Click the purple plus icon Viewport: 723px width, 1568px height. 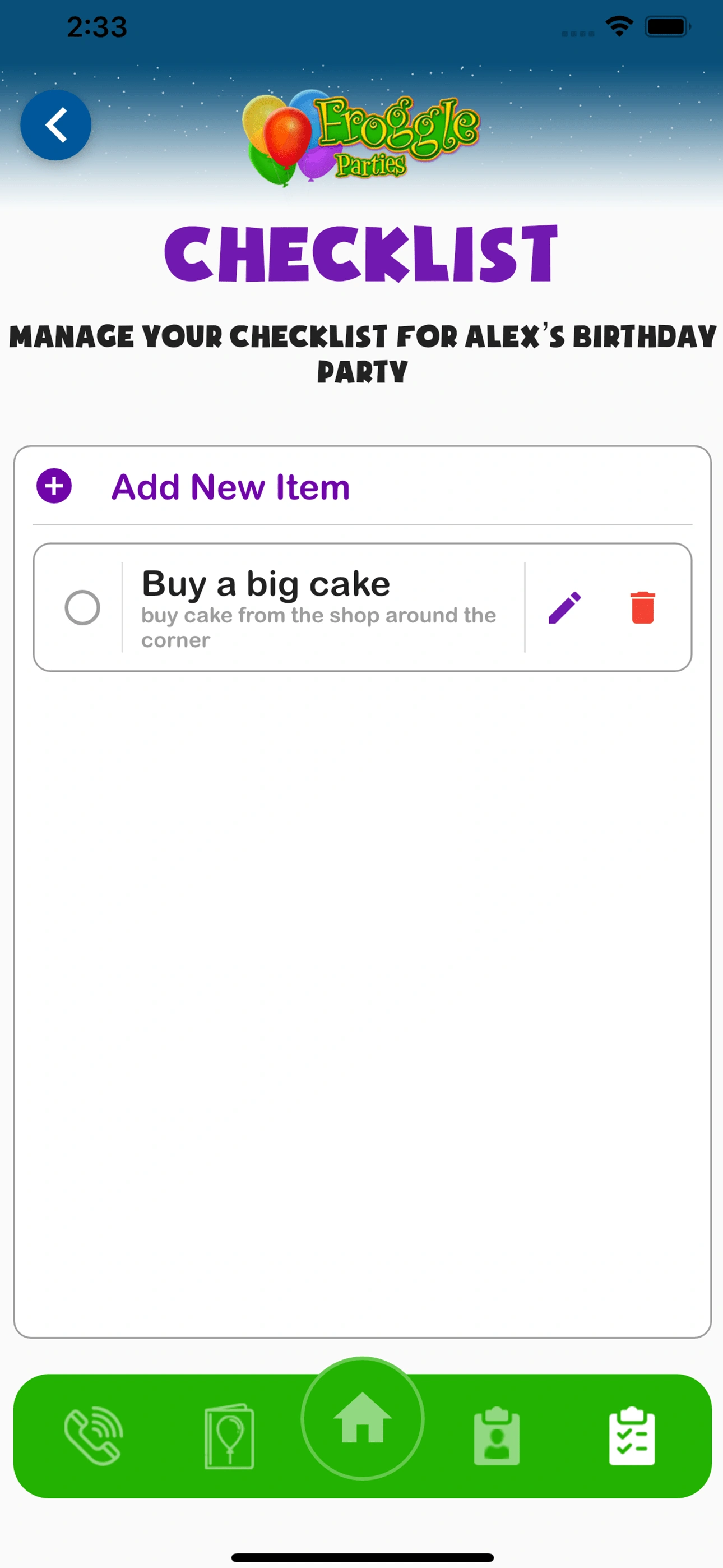(x=54, y=486)
